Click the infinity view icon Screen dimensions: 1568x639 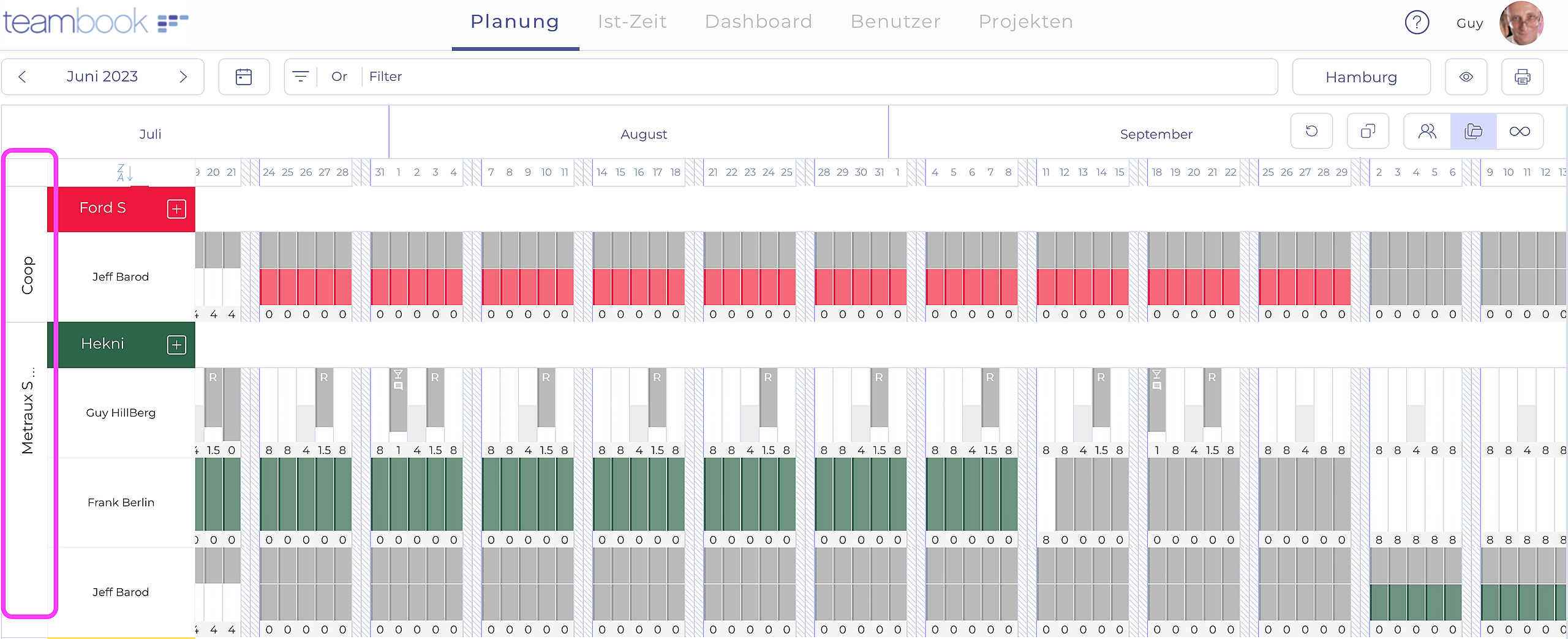[1520, 131]
